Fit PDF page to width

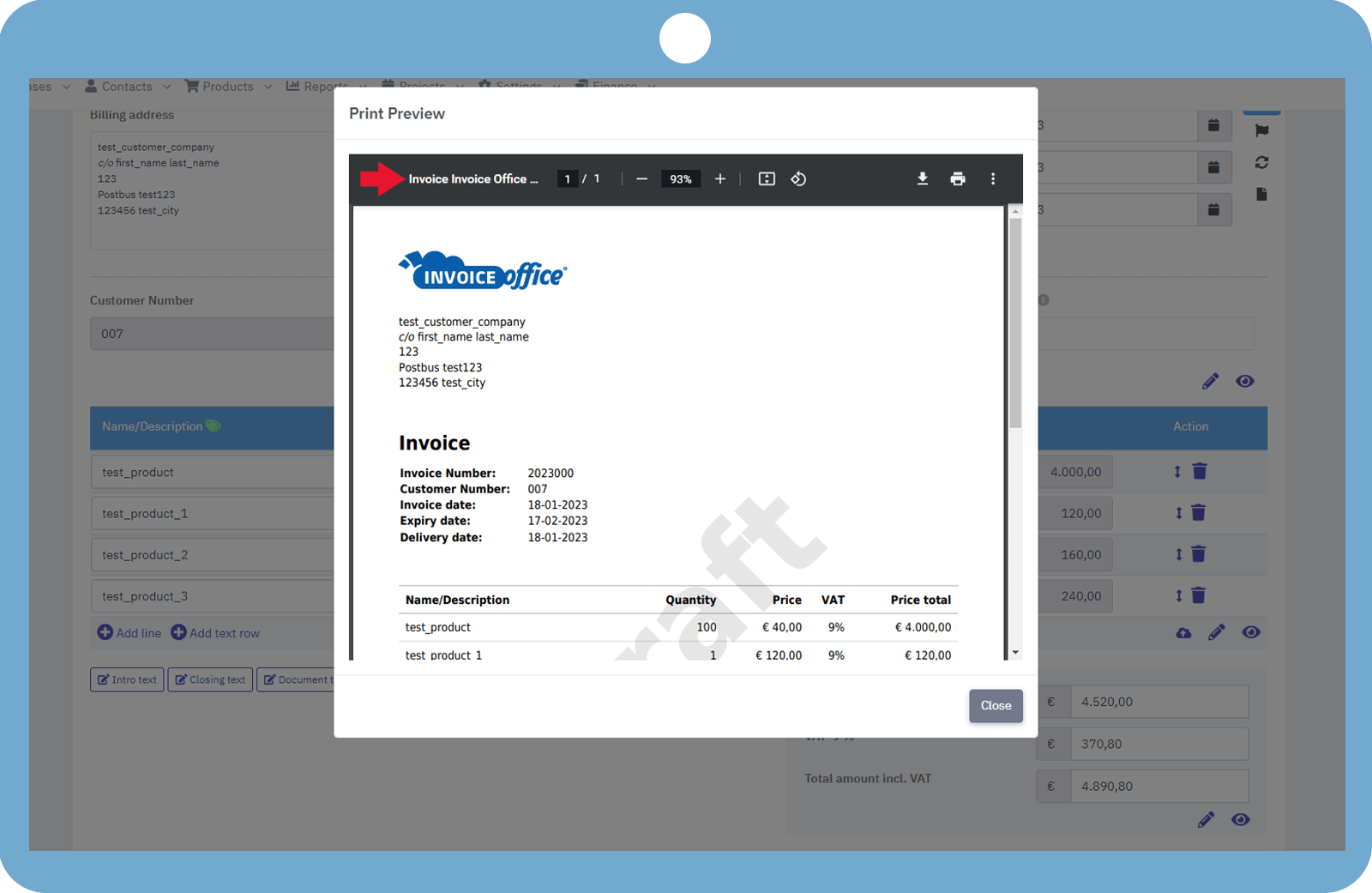pos(767,178)
